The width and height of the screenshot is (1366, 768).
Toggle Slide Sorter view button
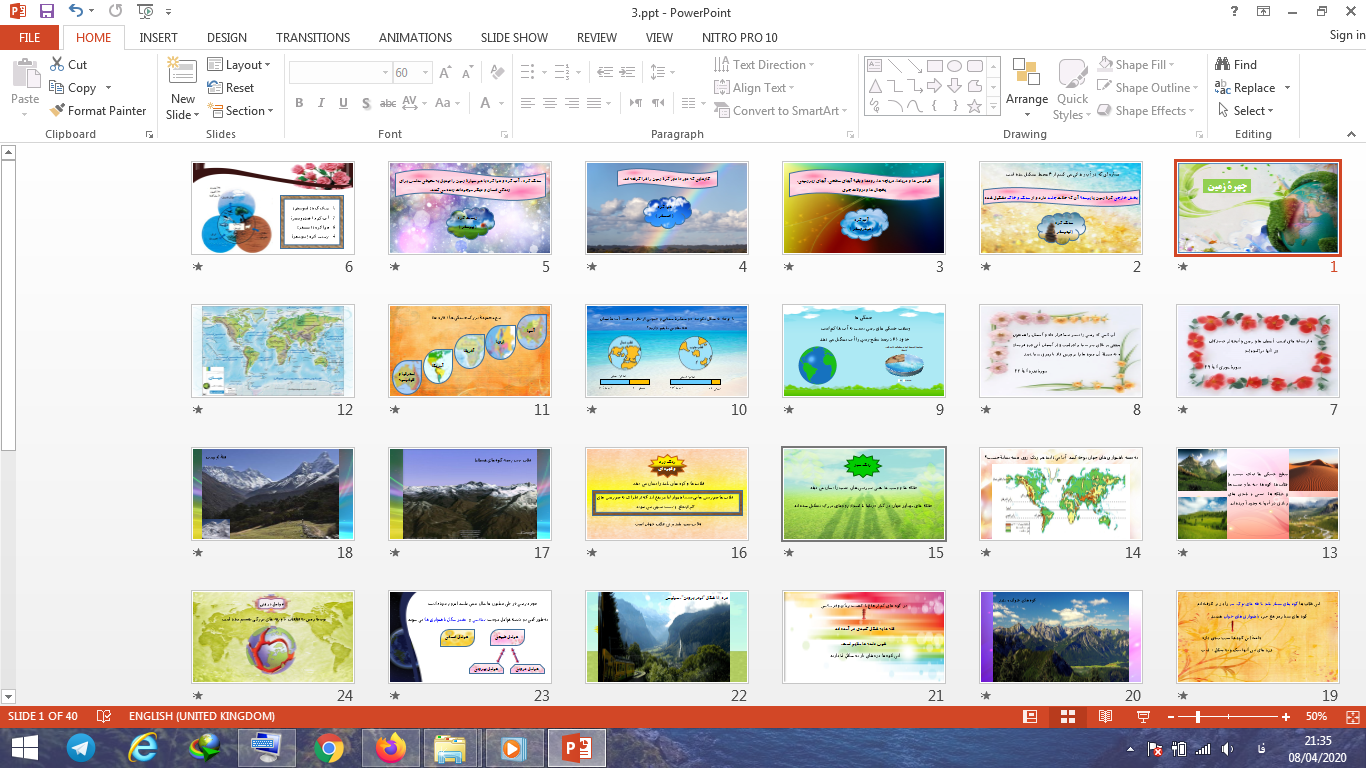point(1067,717)
